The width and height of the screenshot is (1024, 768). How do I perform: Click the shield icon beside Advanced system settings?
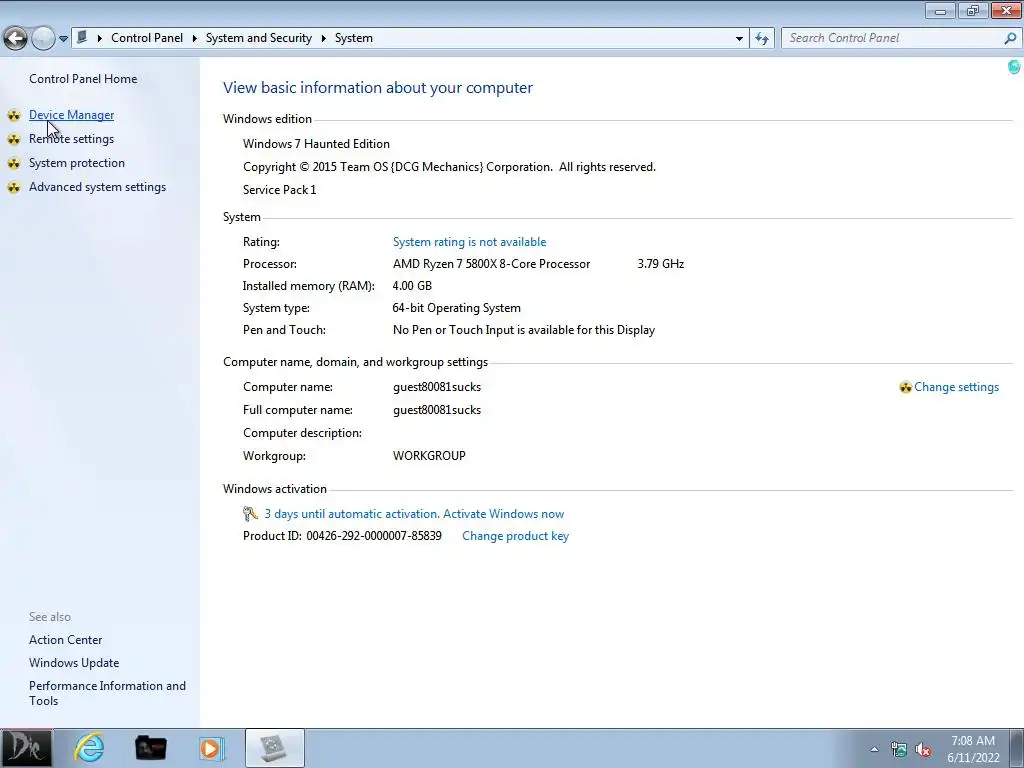[x=14, y=188]
